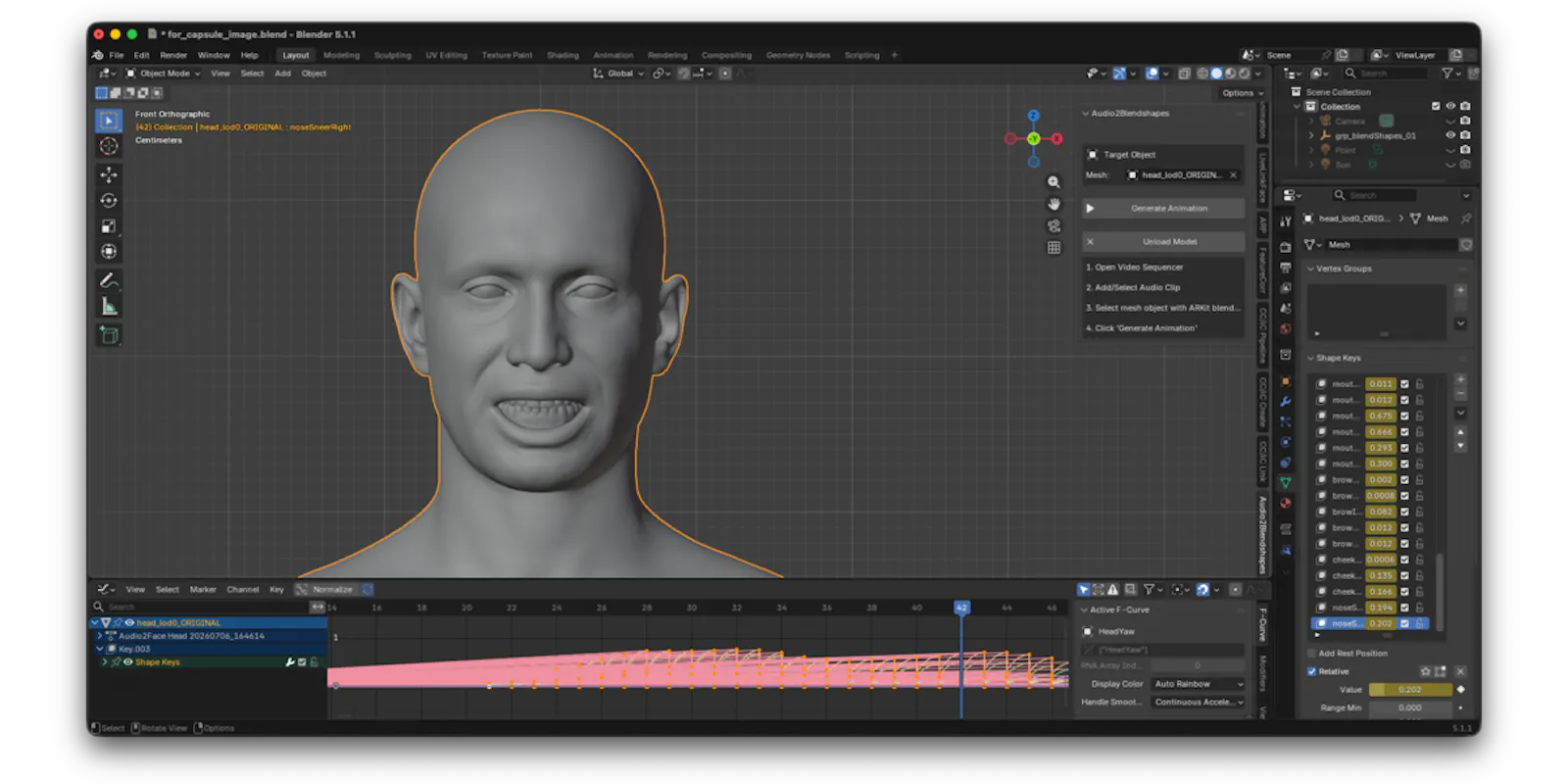
Task: Choose the Annotate pencil tool
Action: [x=109, y=280]
